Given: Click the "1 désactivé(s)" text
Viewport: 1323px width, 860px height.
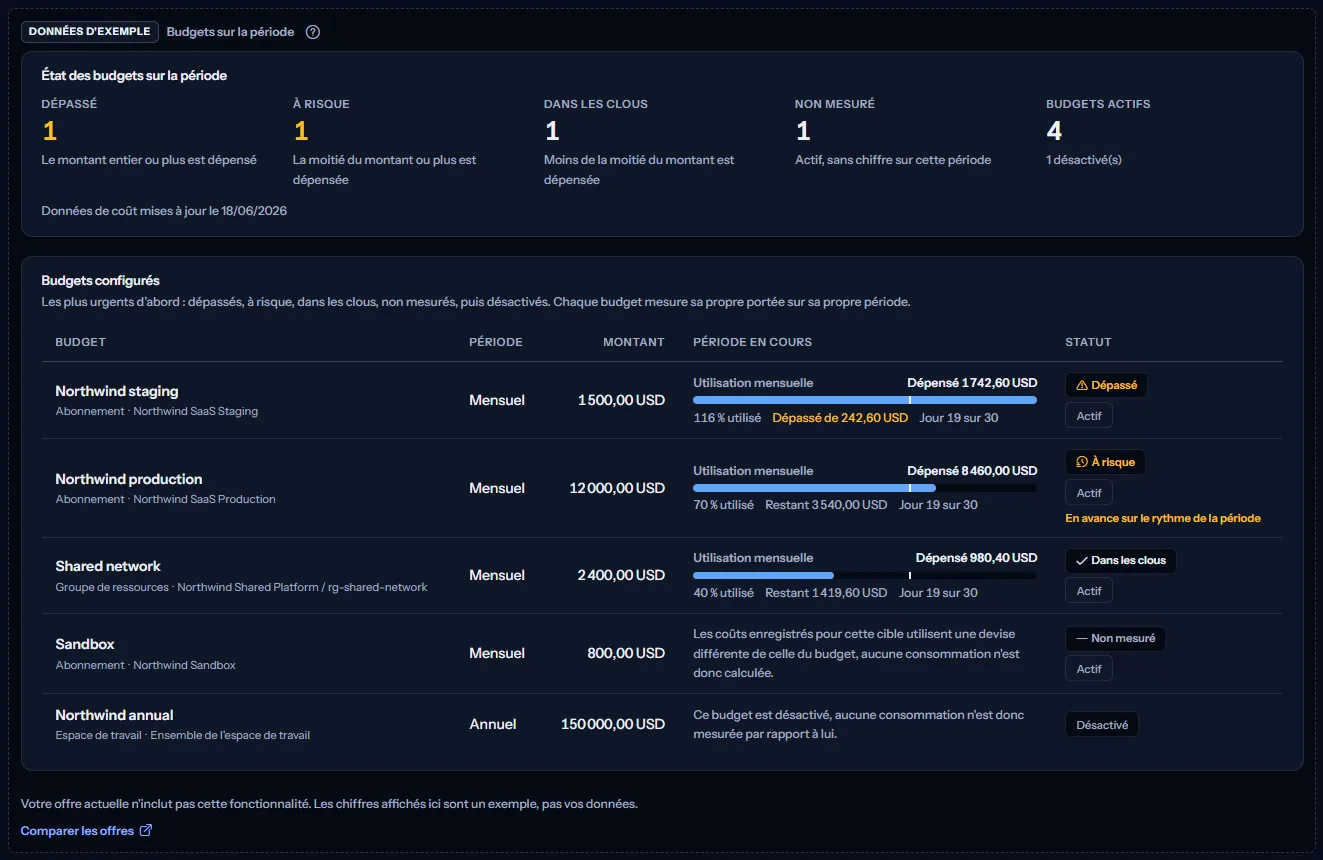Looking at the screenshot, I should pos(1084,160).
